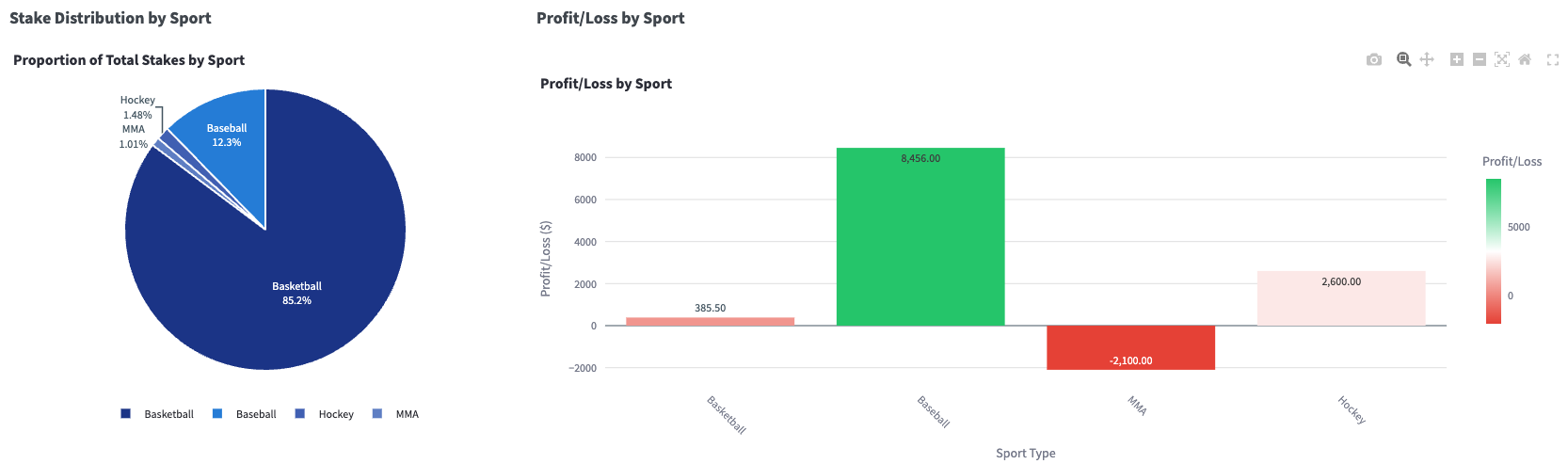This screenshot has width=1568, height=464.
Task: Select the Baseball 12.3% pie slice
Action: tap(226, 135)
